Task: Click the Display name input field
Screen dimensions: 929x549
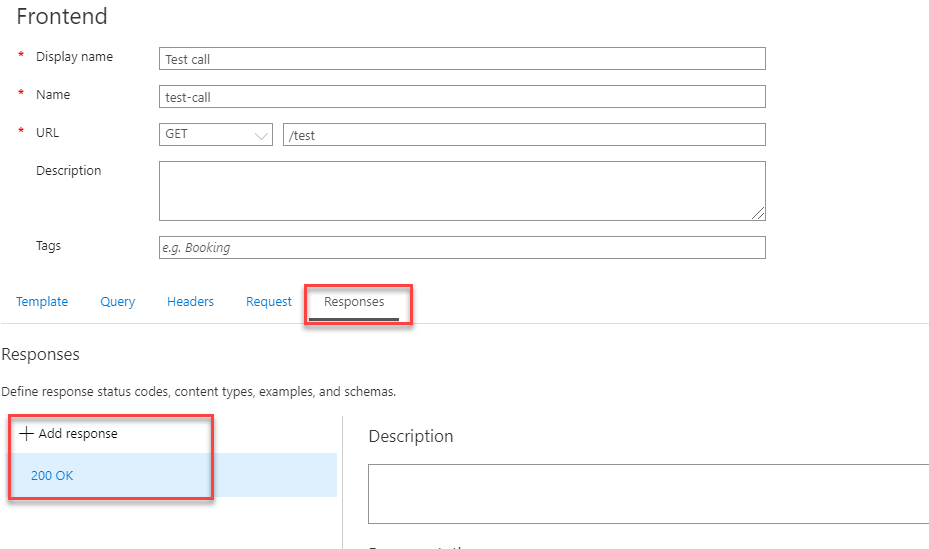Action: point(462,59)
